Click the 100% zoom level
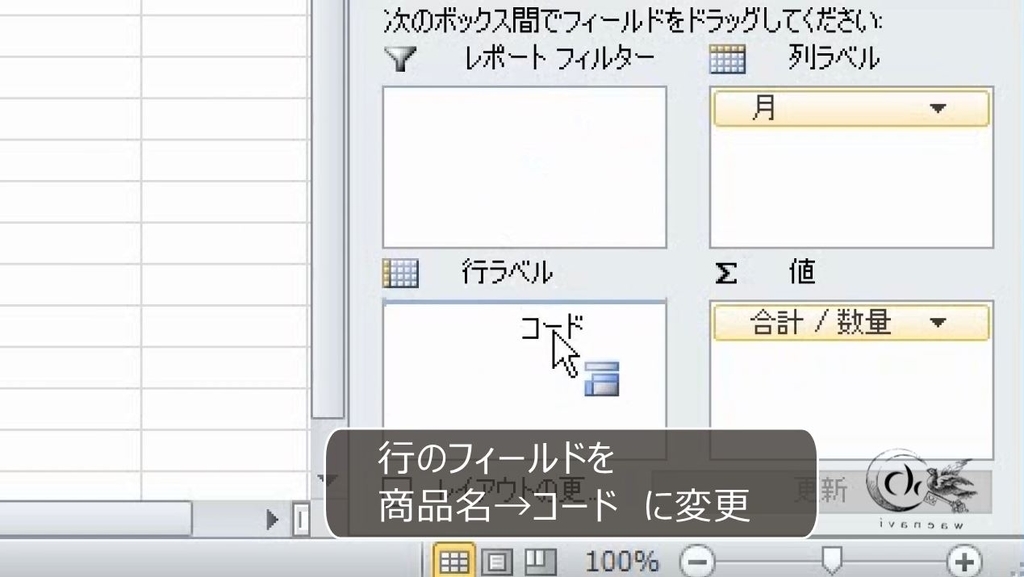 pyautogui.click(x=622, y=561)
